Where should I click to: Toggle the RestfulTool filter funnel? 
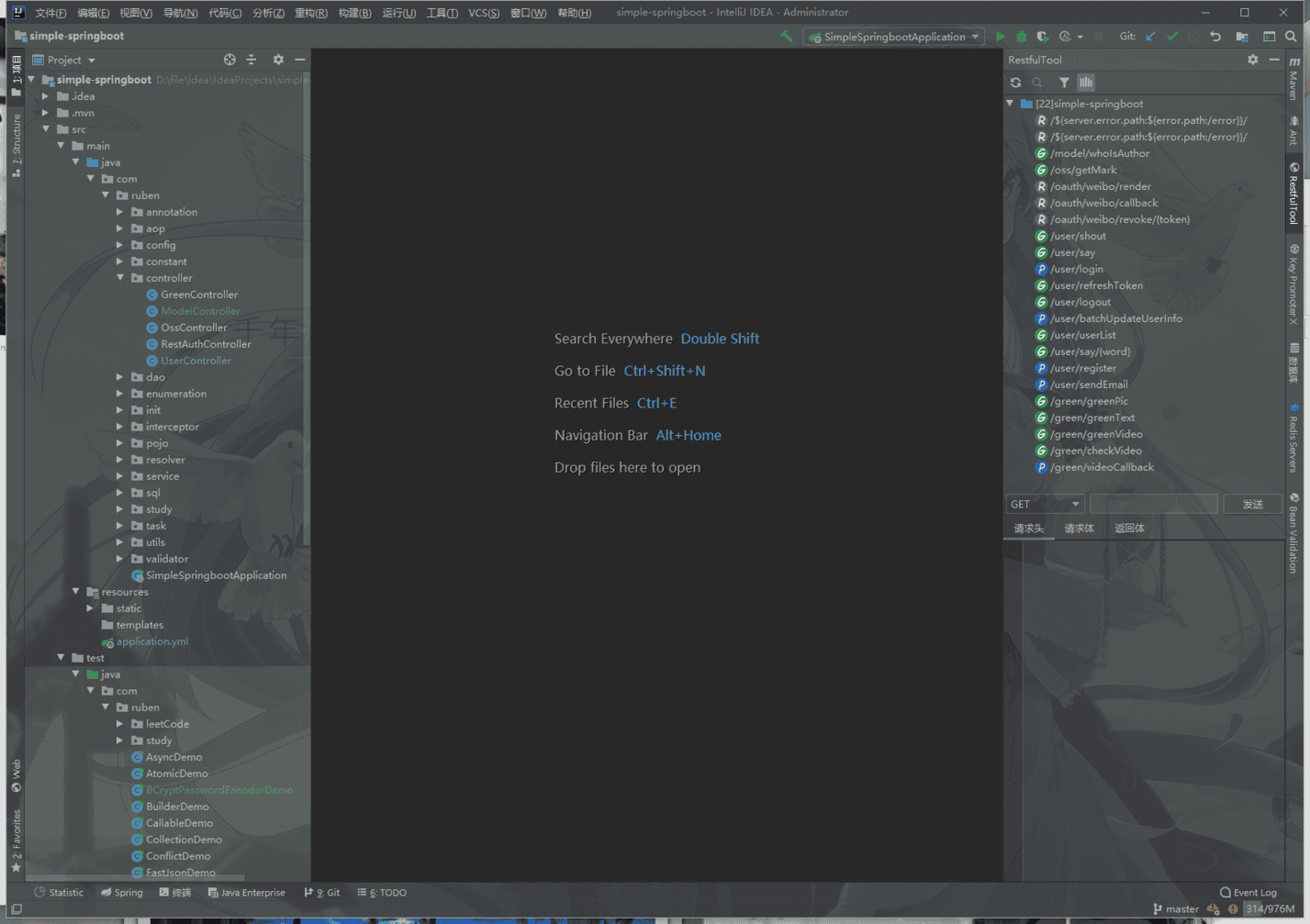click(1064, 83)
